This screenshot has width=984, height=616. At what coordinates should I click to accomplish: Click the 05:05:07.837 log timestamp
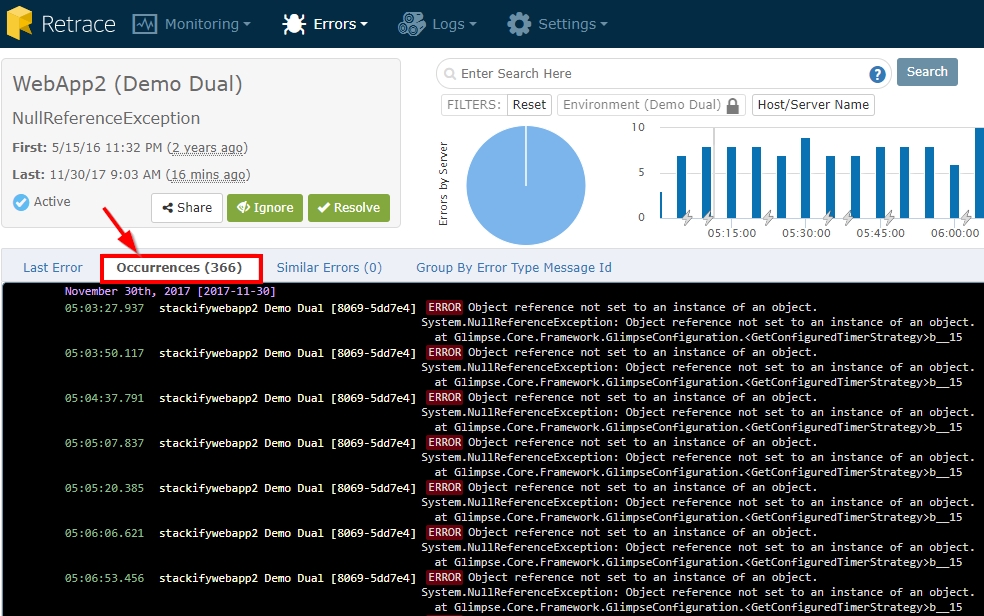[104, 443]
